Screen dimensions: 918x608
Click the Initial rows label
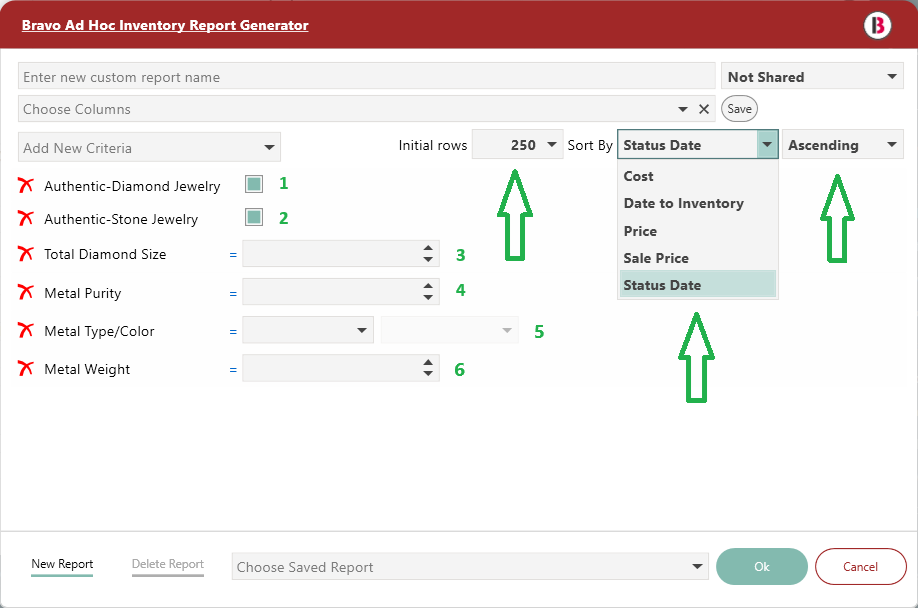click(433, 145)
